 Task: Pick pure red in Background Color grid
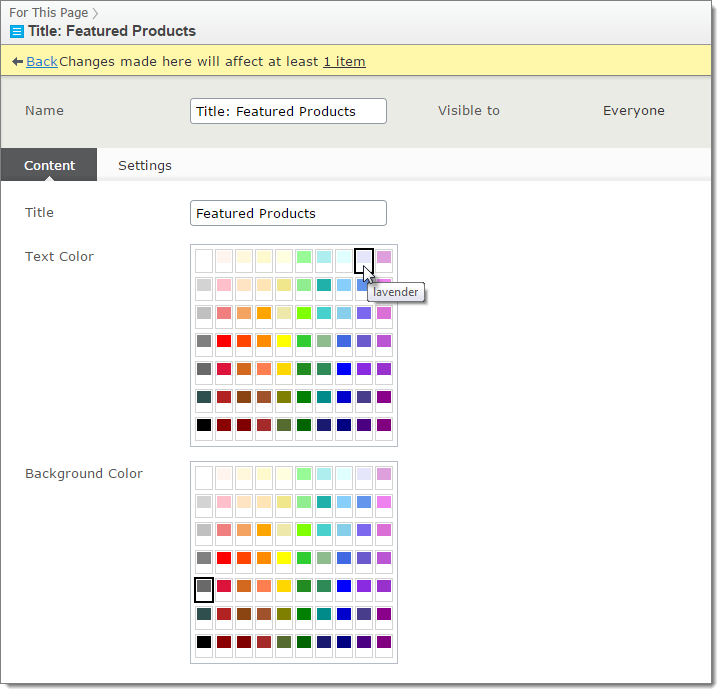[224, 559]
